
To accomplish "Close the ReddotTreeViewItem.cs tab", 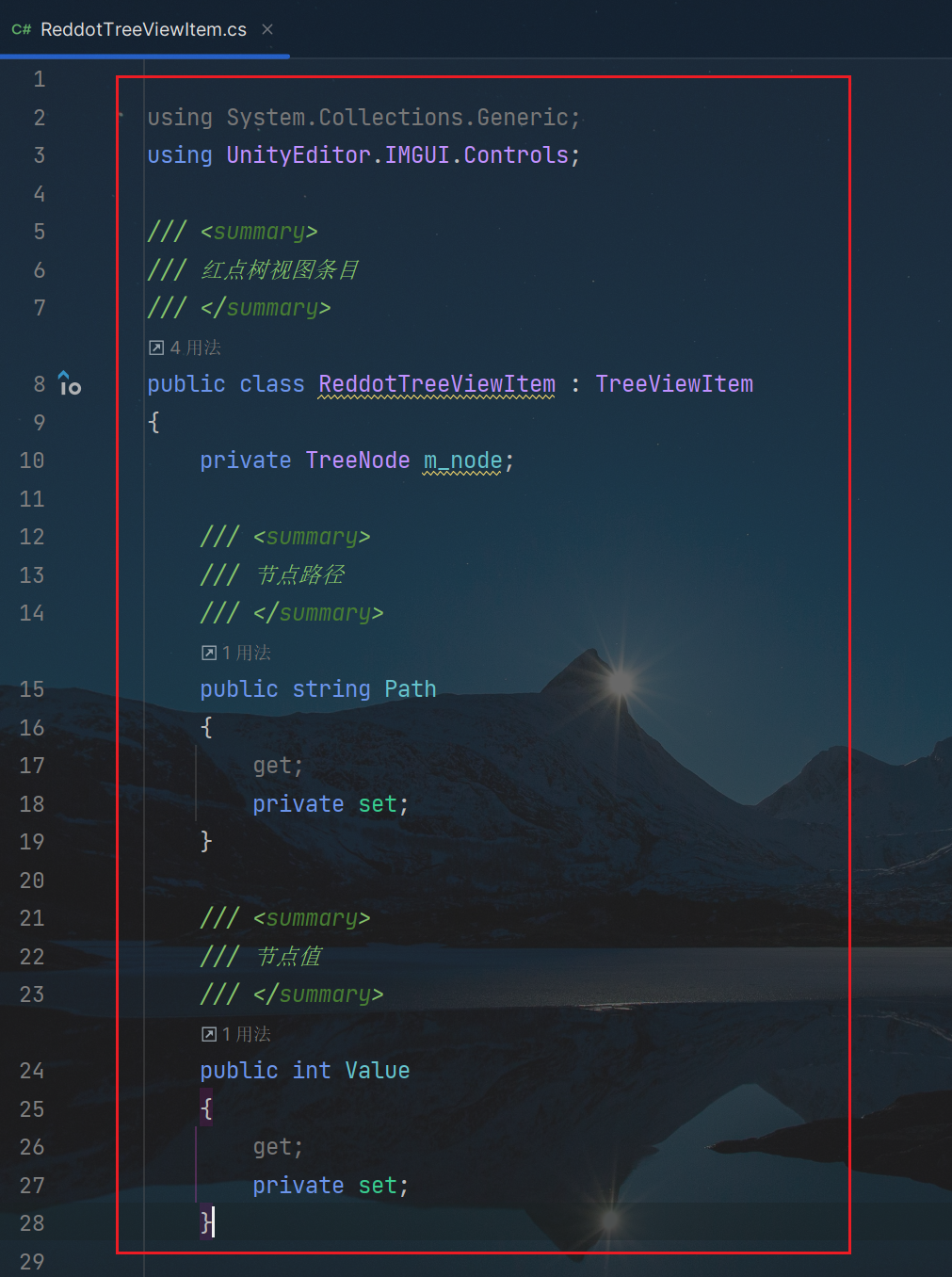I will [267, 29].
